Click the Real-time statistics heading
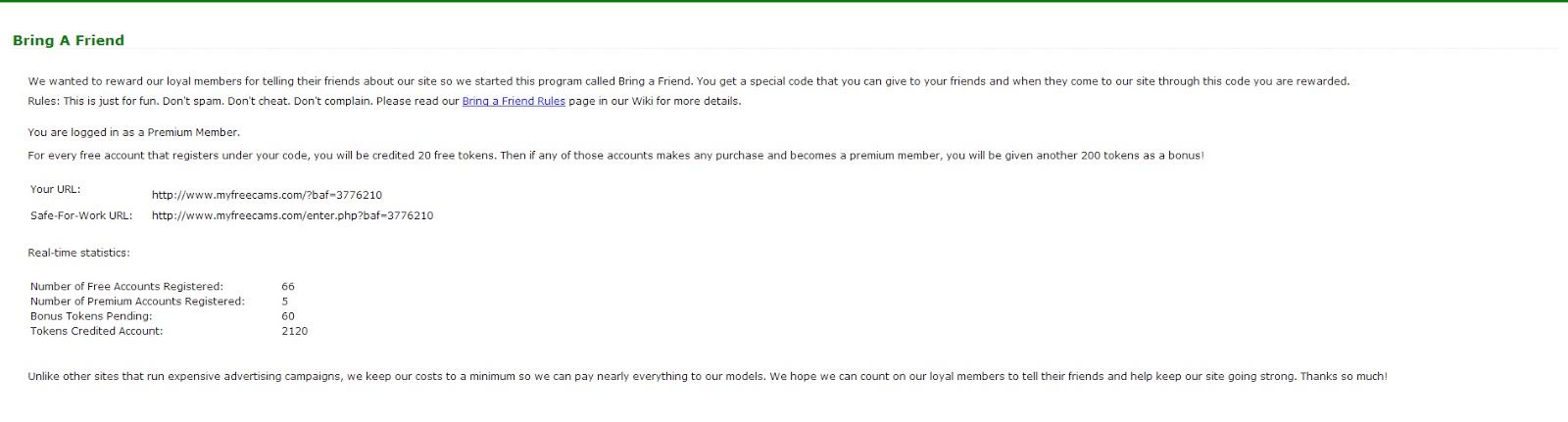1568x422 pixels. pyautogui.click(x=78, y=253)
